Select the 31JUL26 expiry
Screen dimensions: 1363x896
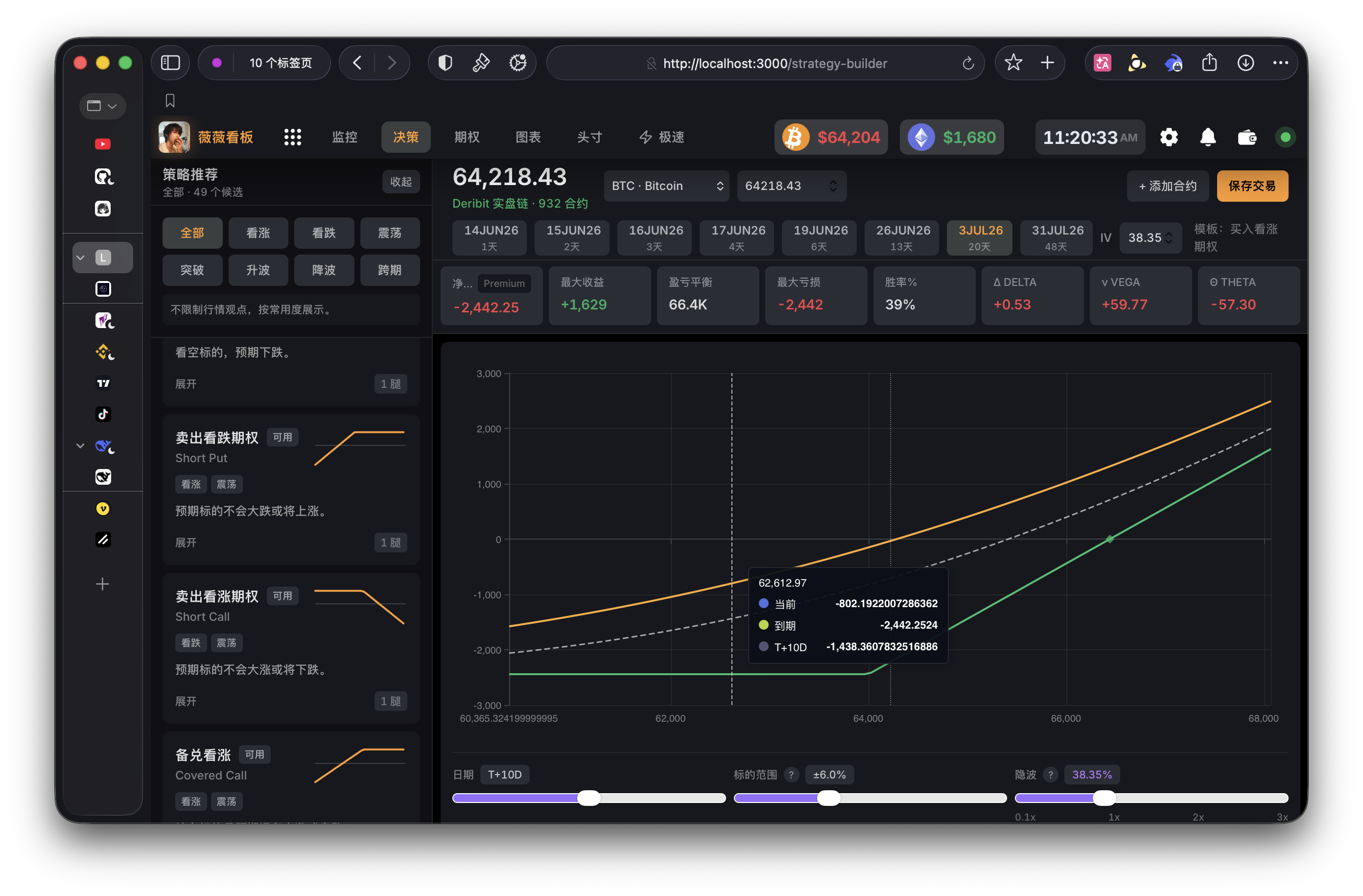[x=1057, y=238]
